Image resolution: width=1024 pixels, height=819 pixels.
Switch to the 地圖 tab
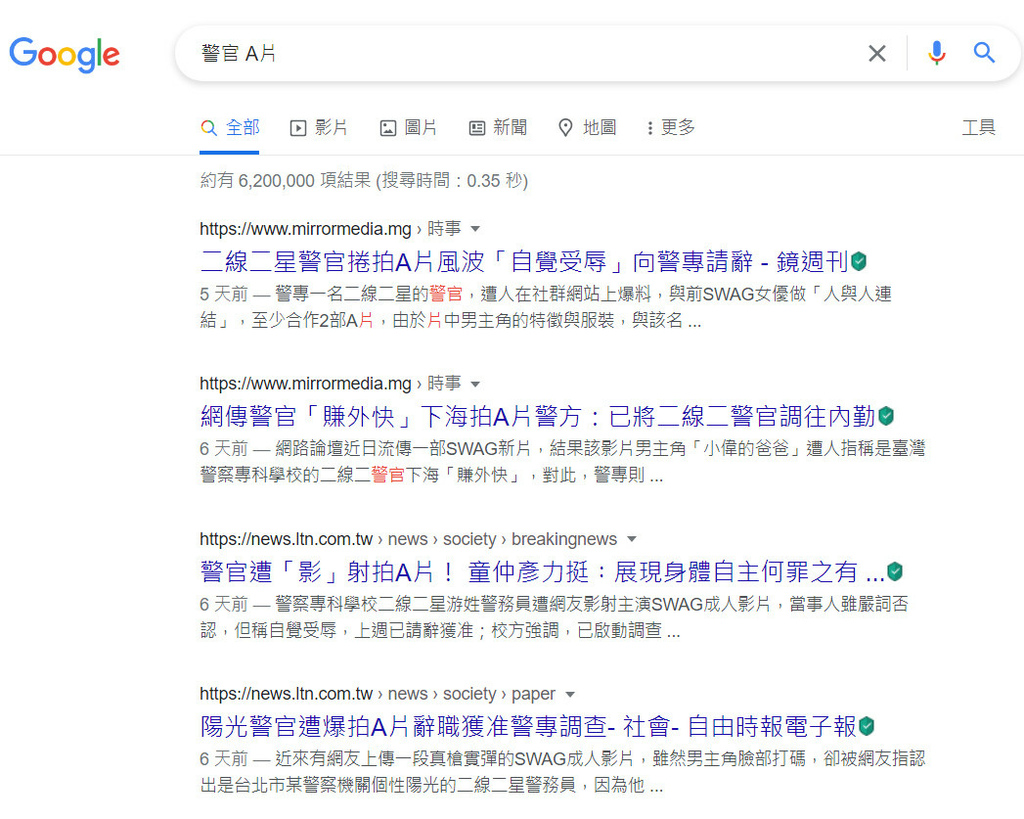click(587, 127)
